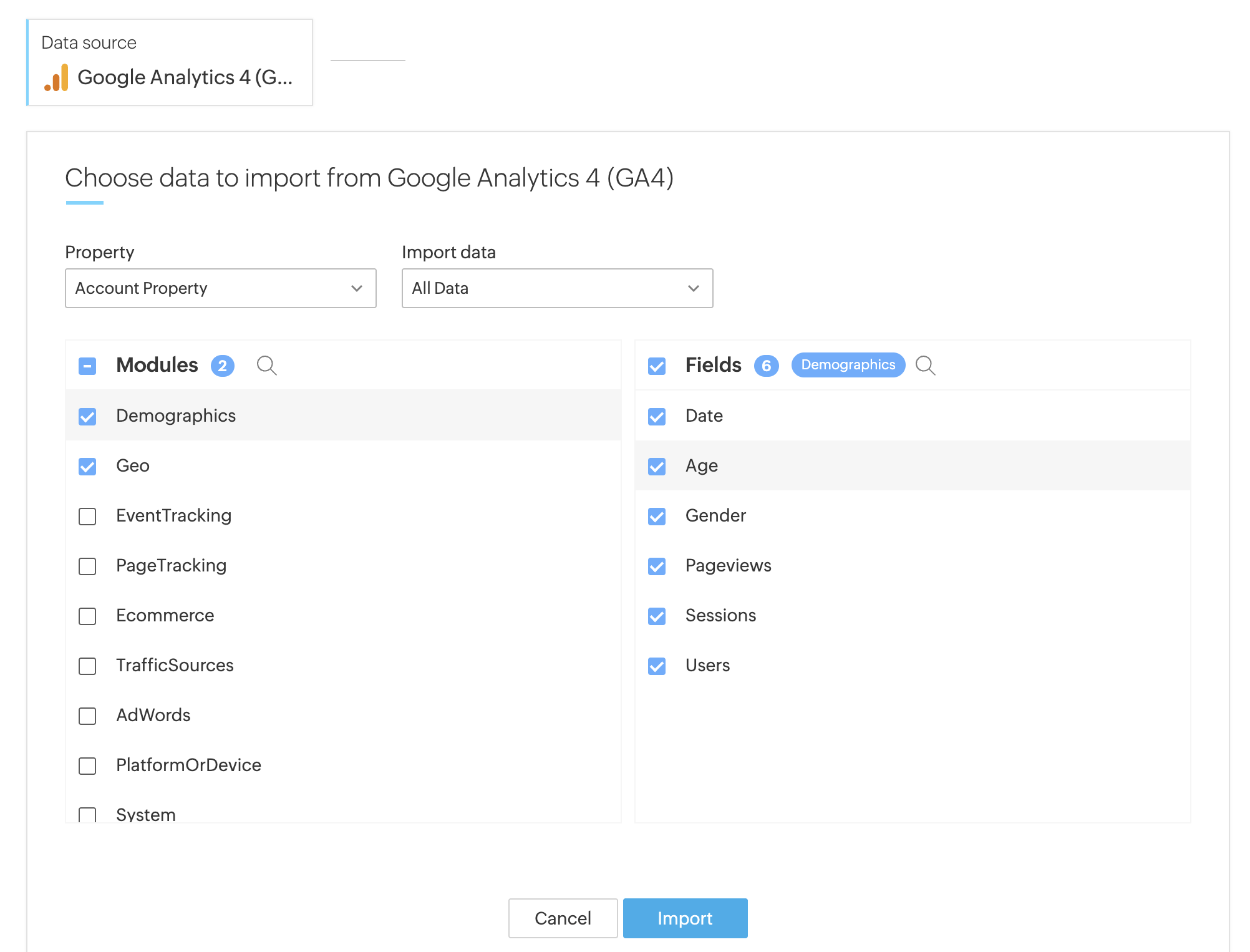The width and height of the screenshot is (1250, 952).
Task: Check the Ecommerce module checkbox
Action: [x=87, y=616]
